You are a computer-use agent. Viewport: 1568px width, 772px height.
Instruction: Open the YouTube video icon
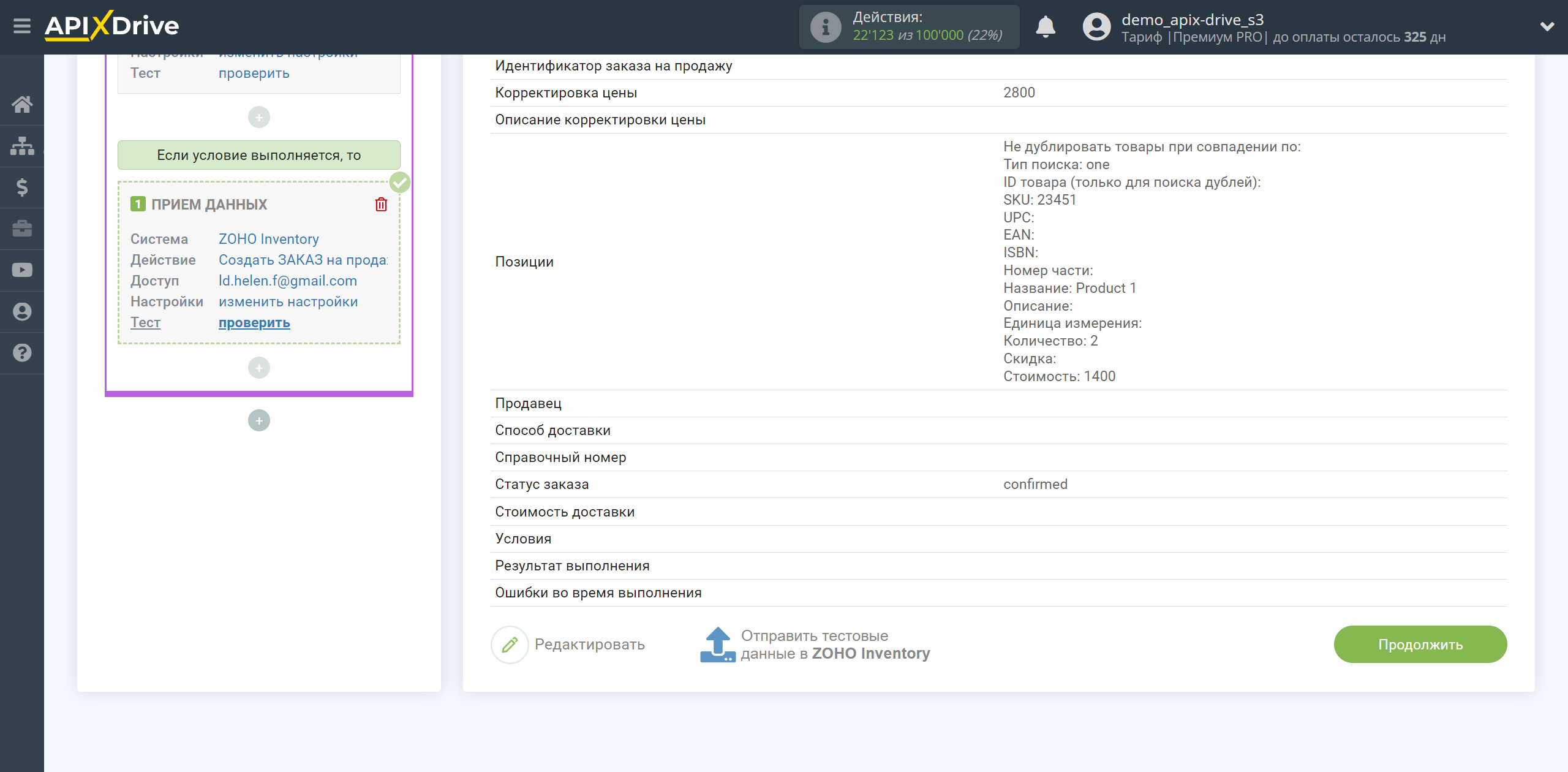coord(22,270)
